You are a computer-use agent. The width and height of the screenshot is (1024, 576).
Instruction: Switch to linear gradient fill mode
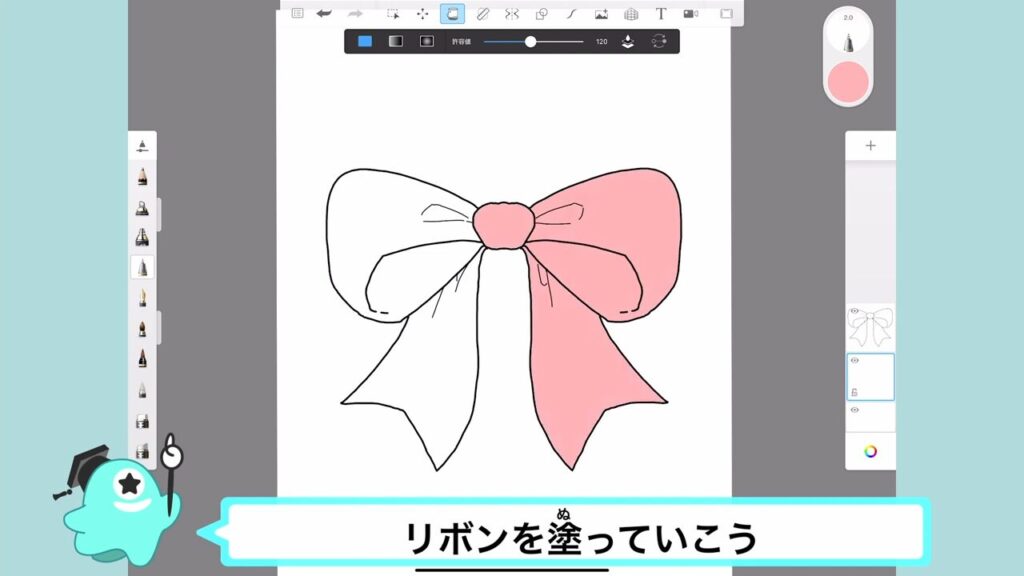(395, 42)
